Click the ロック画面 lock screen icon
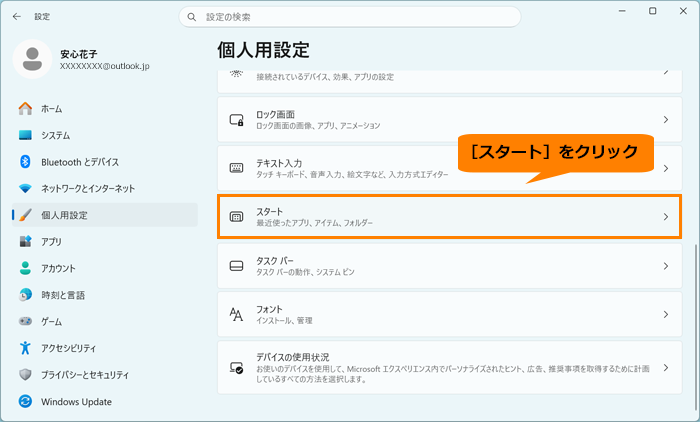Viewport: 700px width, 422px height. [236, 120]
